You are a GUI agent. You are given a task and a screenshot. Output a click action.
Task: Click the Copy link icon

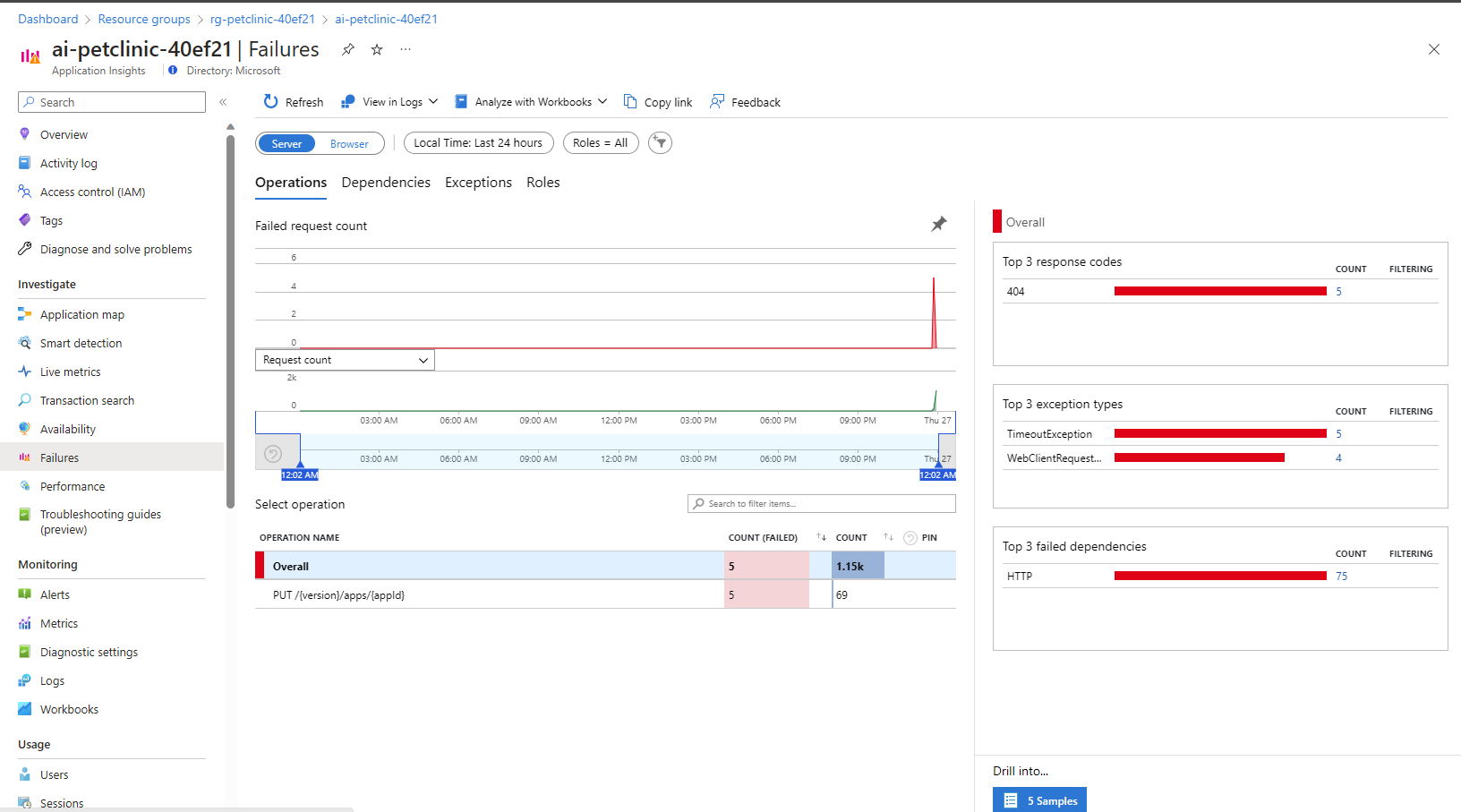[630, 102]
